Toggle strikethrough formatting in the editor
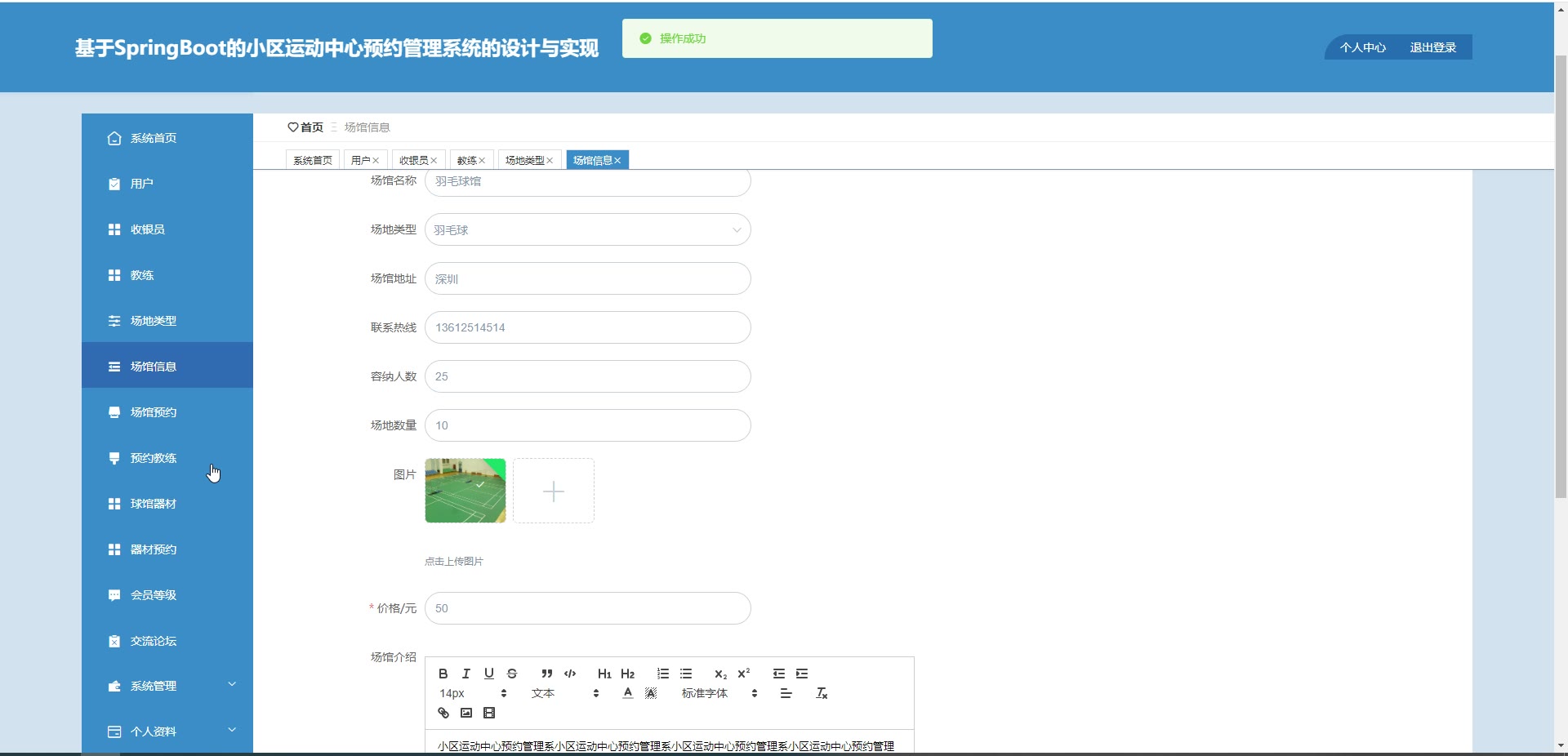The height and width of the screenshot is (756, 1568). [512, 674]
